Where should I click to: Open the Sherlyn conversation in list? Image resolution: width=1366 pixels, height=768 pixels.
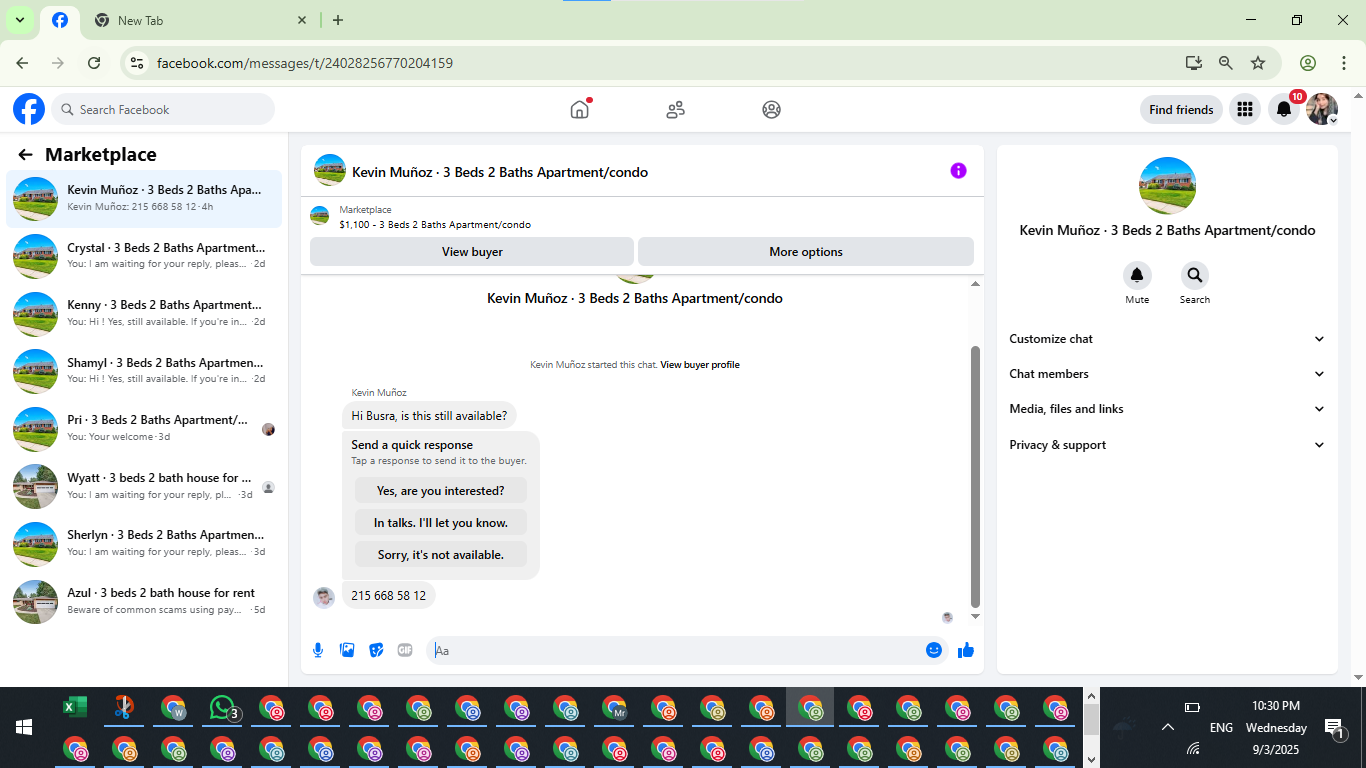pos(144,543)
